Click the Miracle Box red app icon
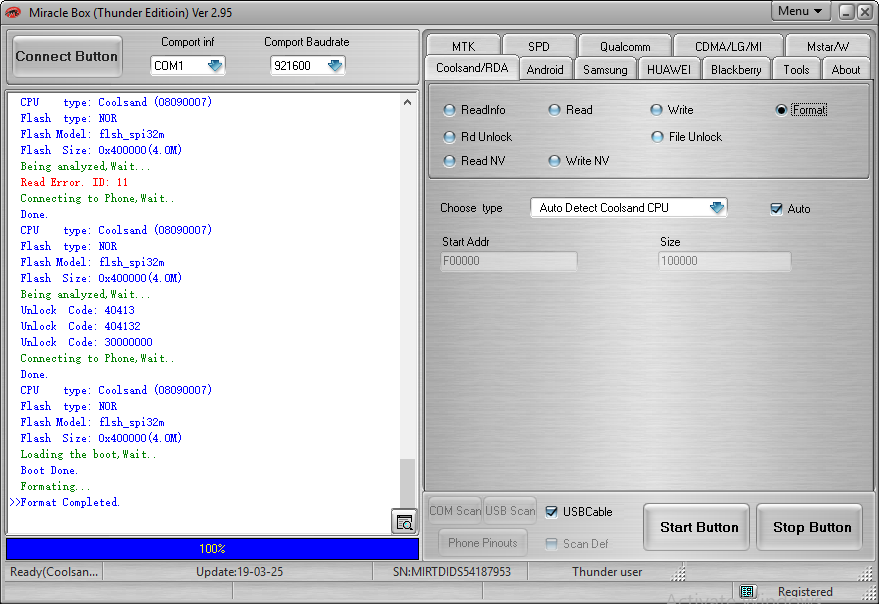The width and height of the screenshot is (879, 604). click(13, 12)
